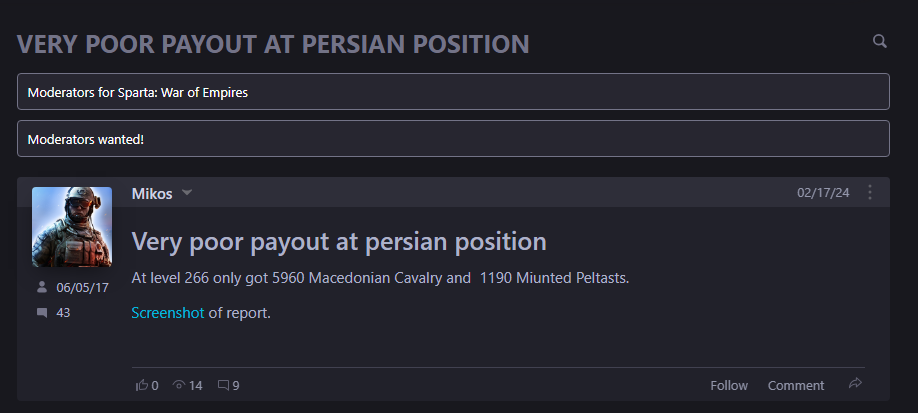Like the post with thumbs-up icon
This screenshot has height=413, width=918.
pos(142,385)
